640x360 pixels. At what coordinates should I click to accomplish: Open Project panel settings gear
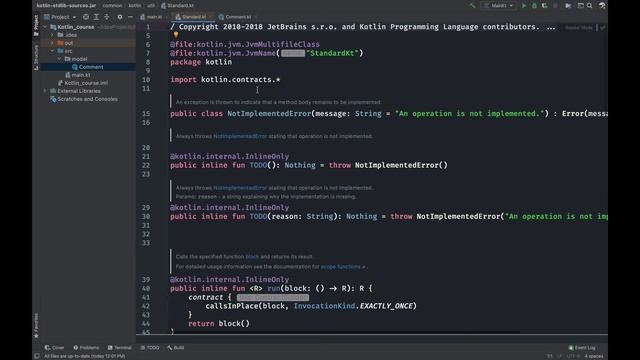[x=120, y=17]
